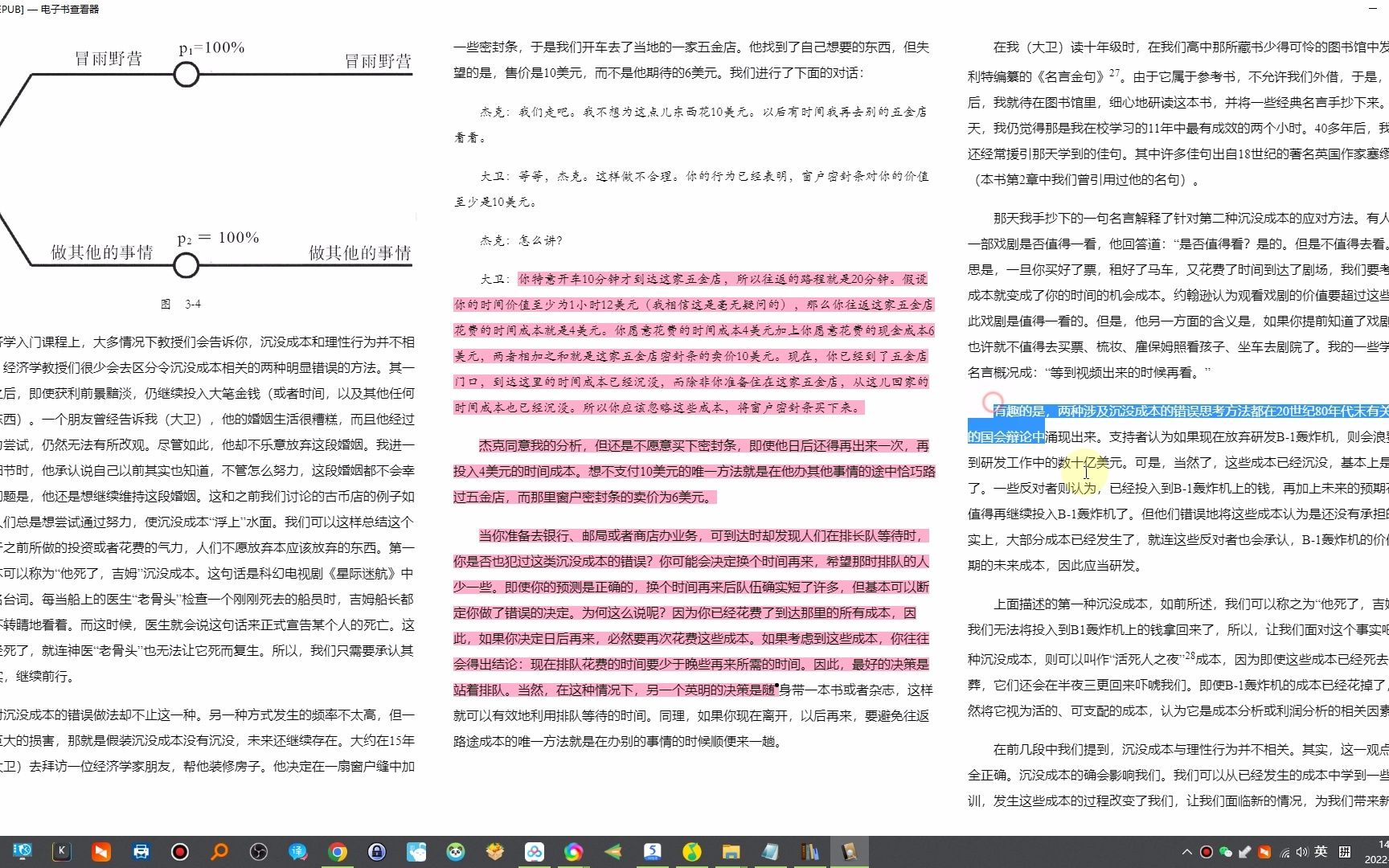Open Google Chrome from the taskbar
Viewport: 1389px width, 868px height.
(x=338, y=852)
